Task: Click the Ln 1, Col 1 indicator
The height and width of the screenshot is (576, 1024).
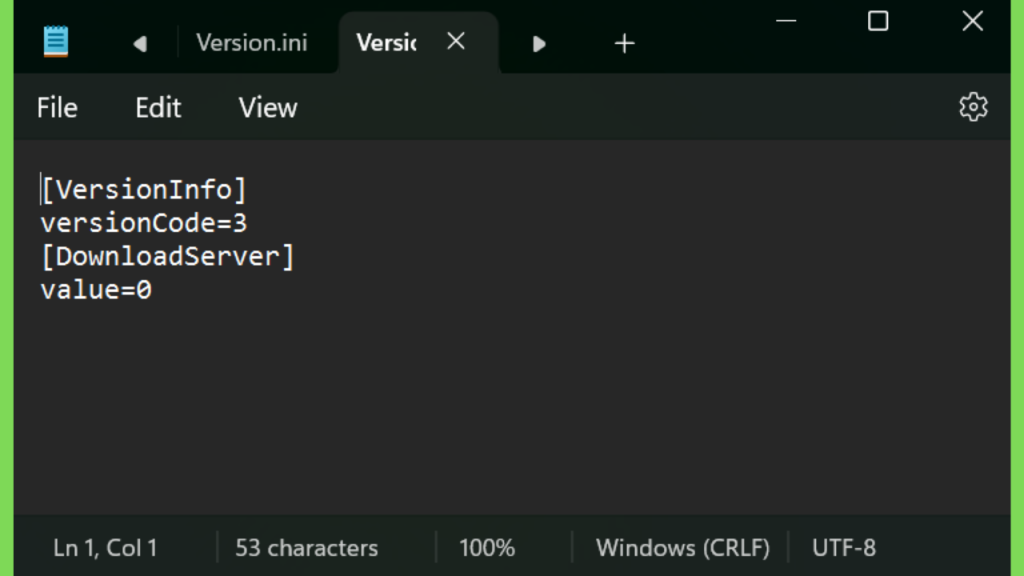Action: (x=105, y=548)
